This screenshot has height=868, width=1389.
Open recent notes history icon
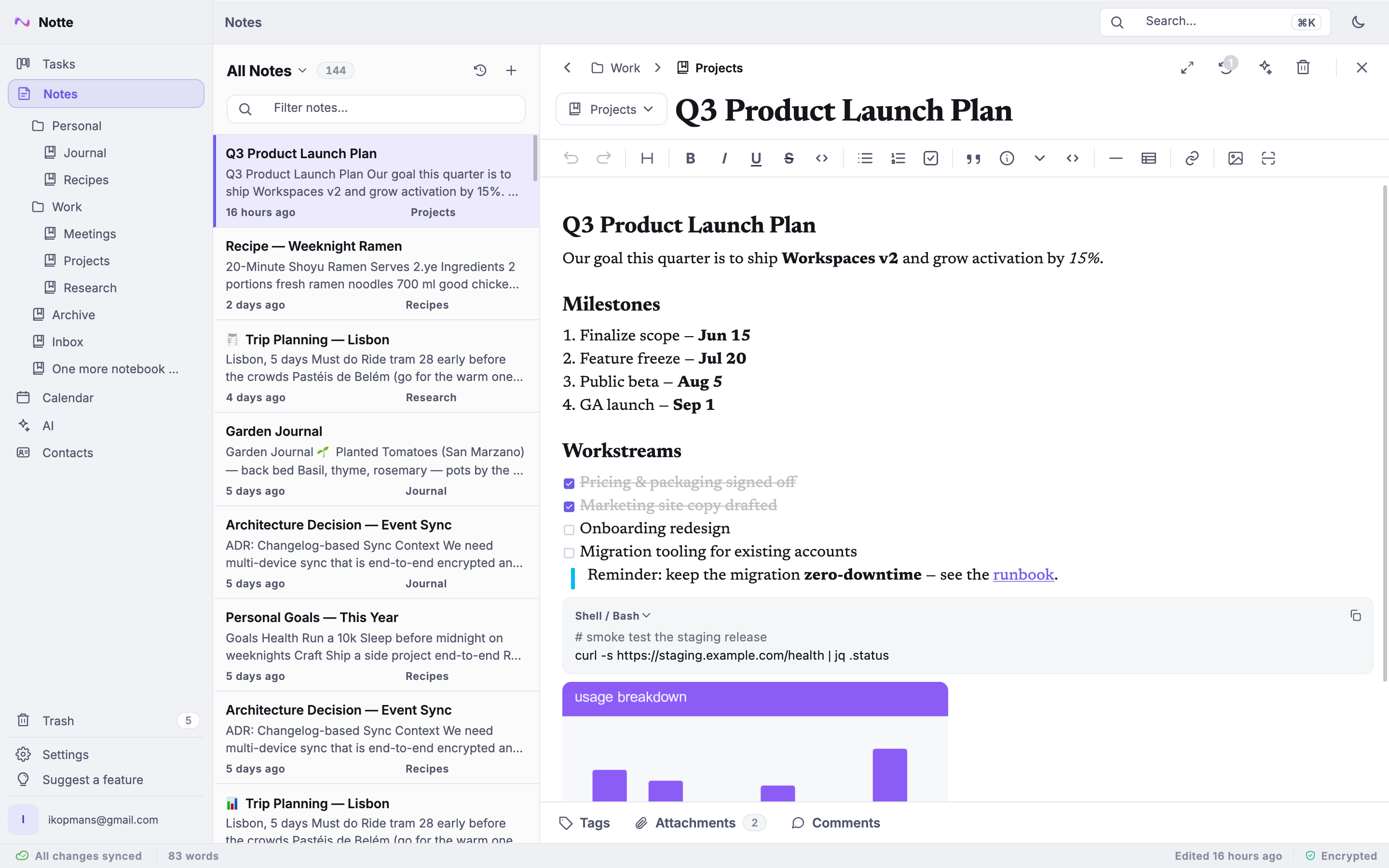click(480, 70)
